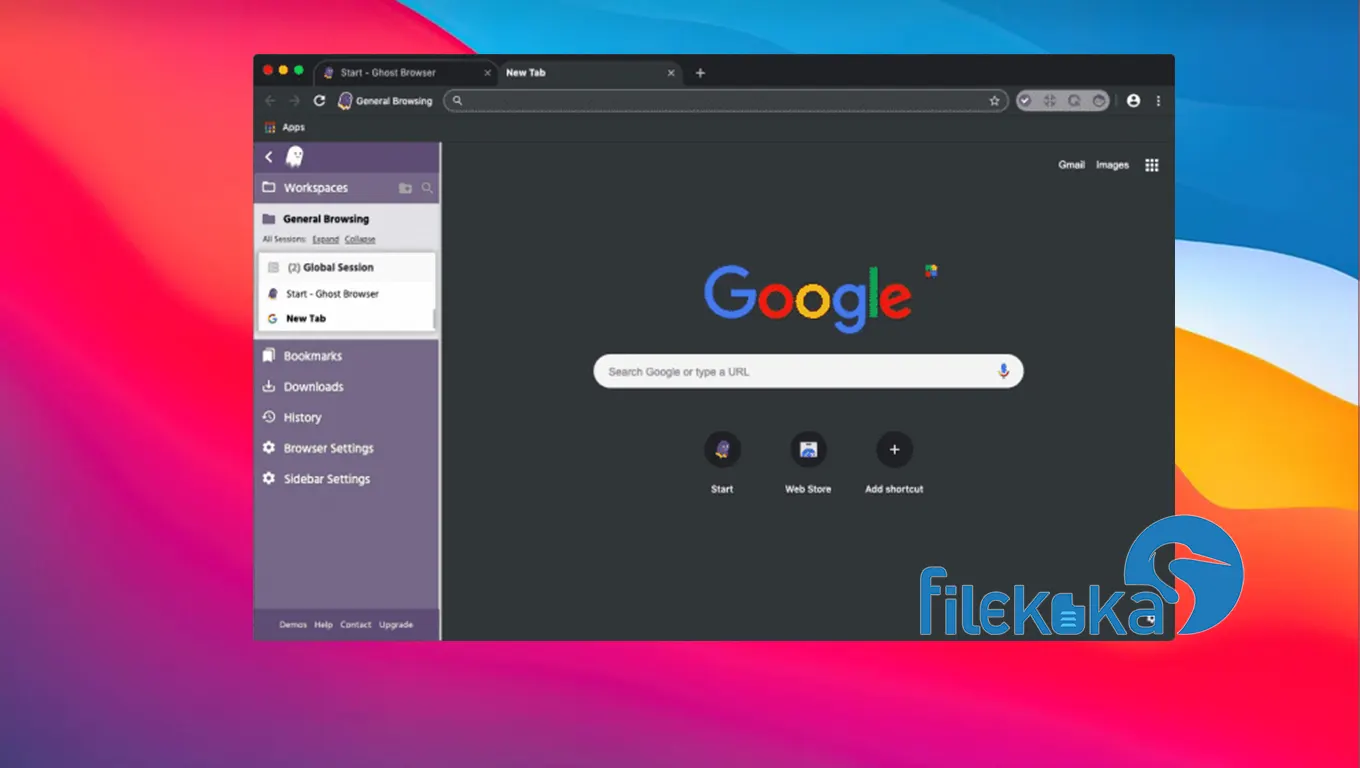Select the General Browsing workspace folder

click(x=316, y=219)
